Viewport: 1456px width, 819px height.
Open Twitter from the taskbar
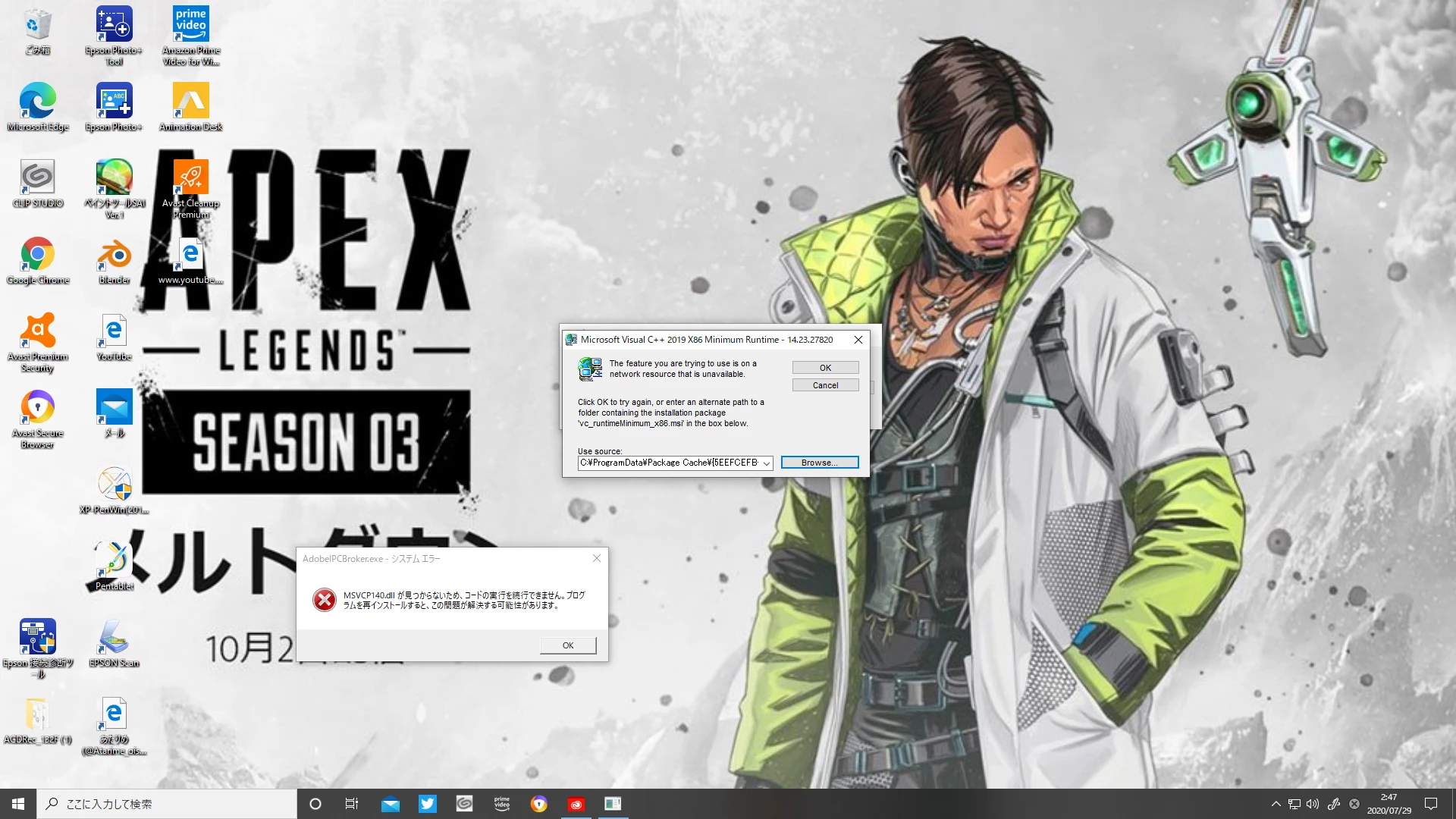pos(427,804)
